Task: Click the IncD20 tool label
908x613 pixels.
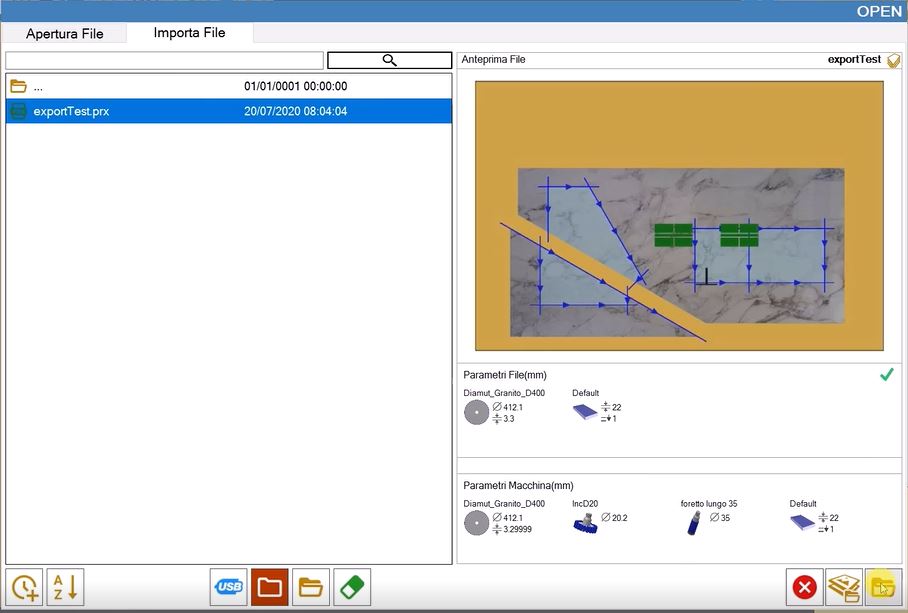Action: click(585, 504)
